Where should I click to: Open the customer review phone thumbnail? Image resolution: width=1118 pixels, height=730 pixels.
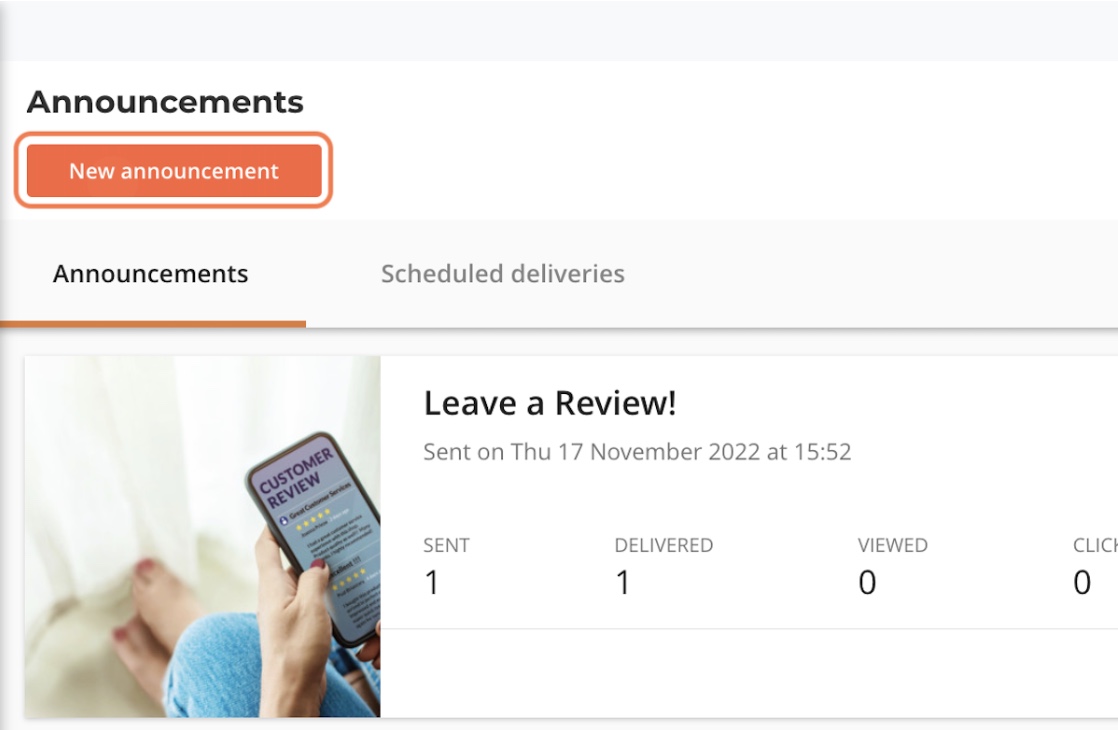click(x=202, y=537)
